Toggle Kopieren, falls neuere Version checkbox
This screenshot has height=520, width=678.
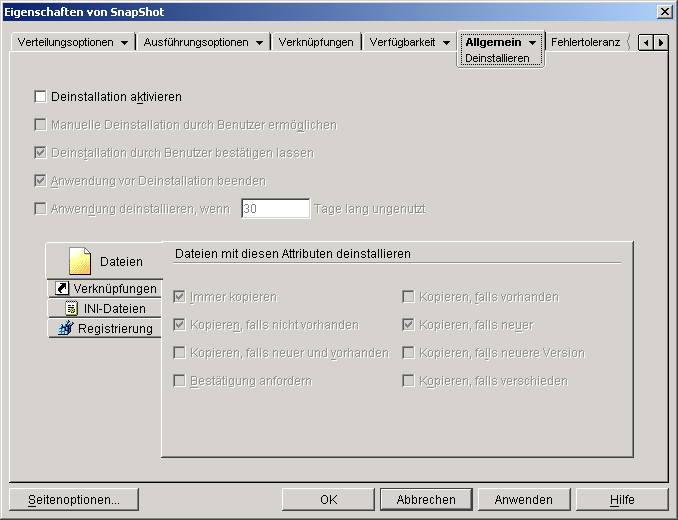coord(408,353)
